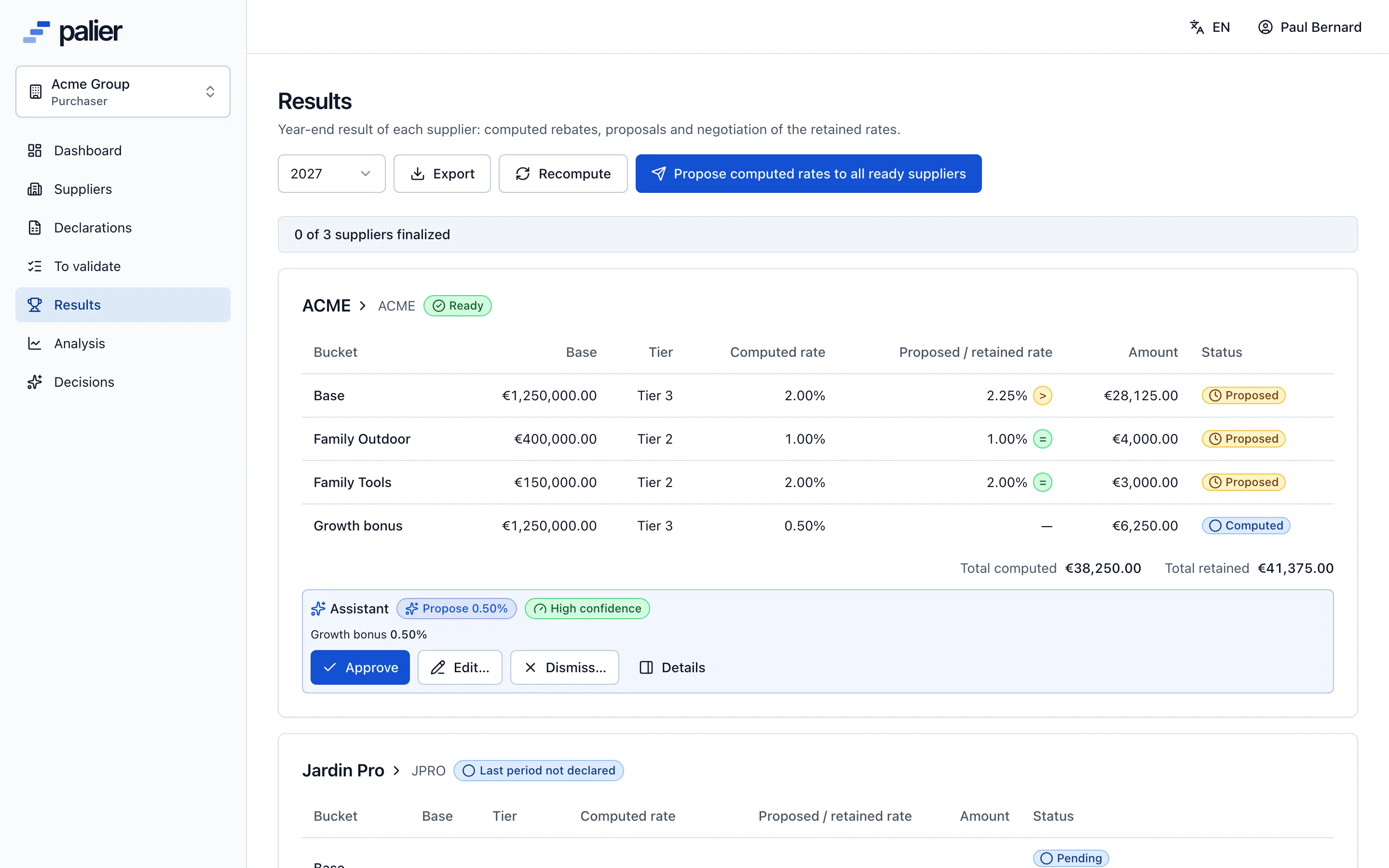Click the panel icon beside Details
Image resolution: width=1389 pixels, height=868 pixels.
coord(646,667)
